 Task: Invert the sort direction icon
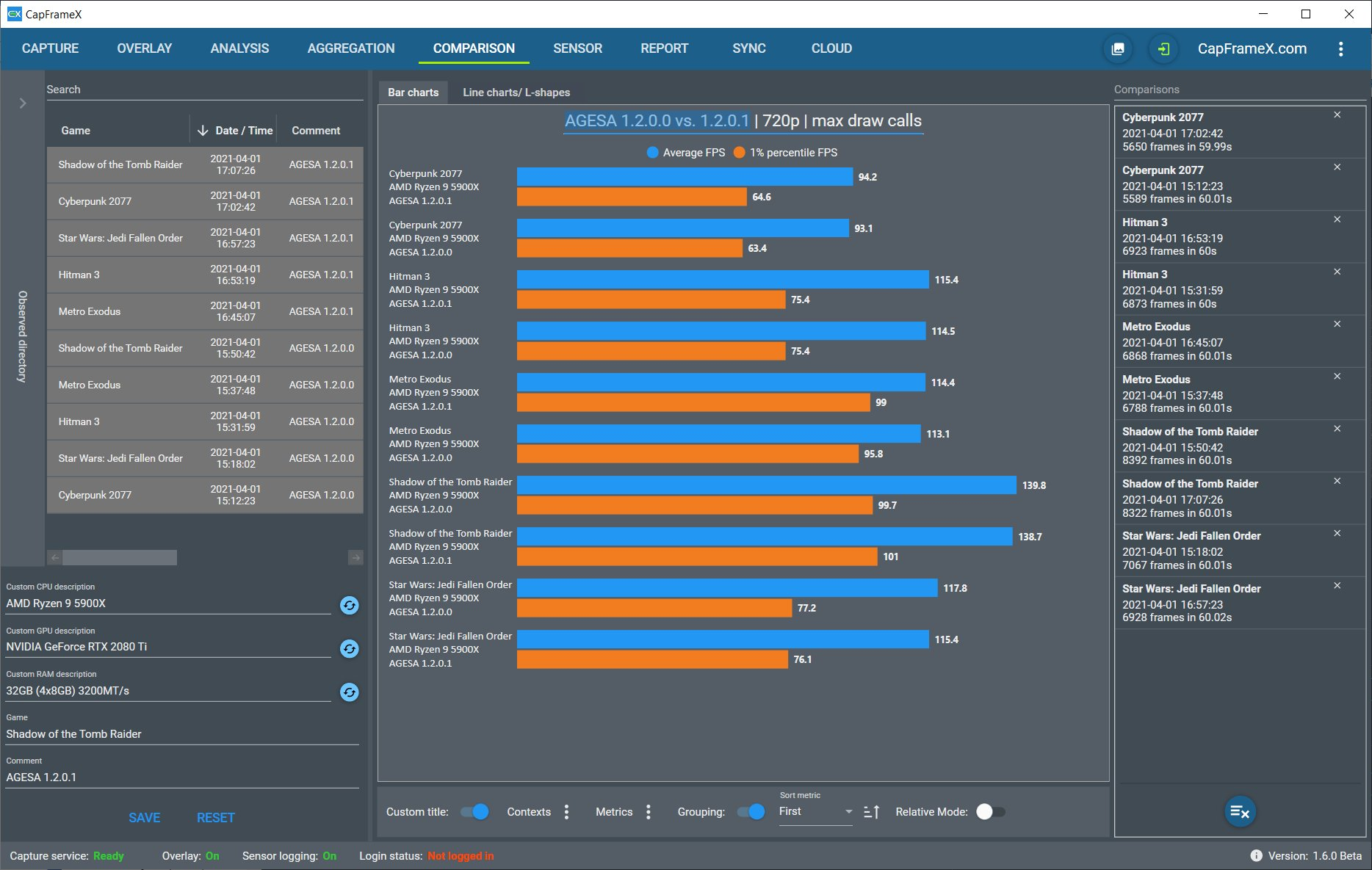(872, 812)
